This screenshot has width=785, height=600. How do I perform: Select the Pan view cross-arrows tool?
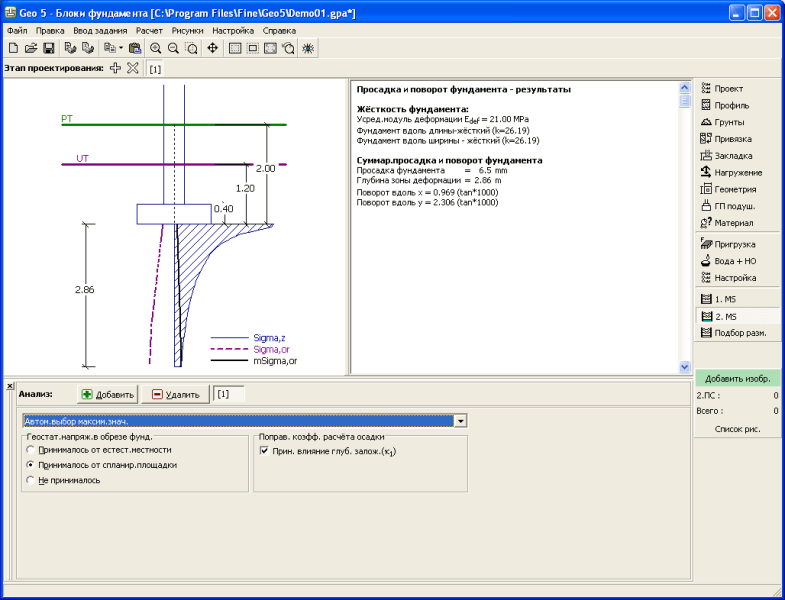(x=212, y=48)
